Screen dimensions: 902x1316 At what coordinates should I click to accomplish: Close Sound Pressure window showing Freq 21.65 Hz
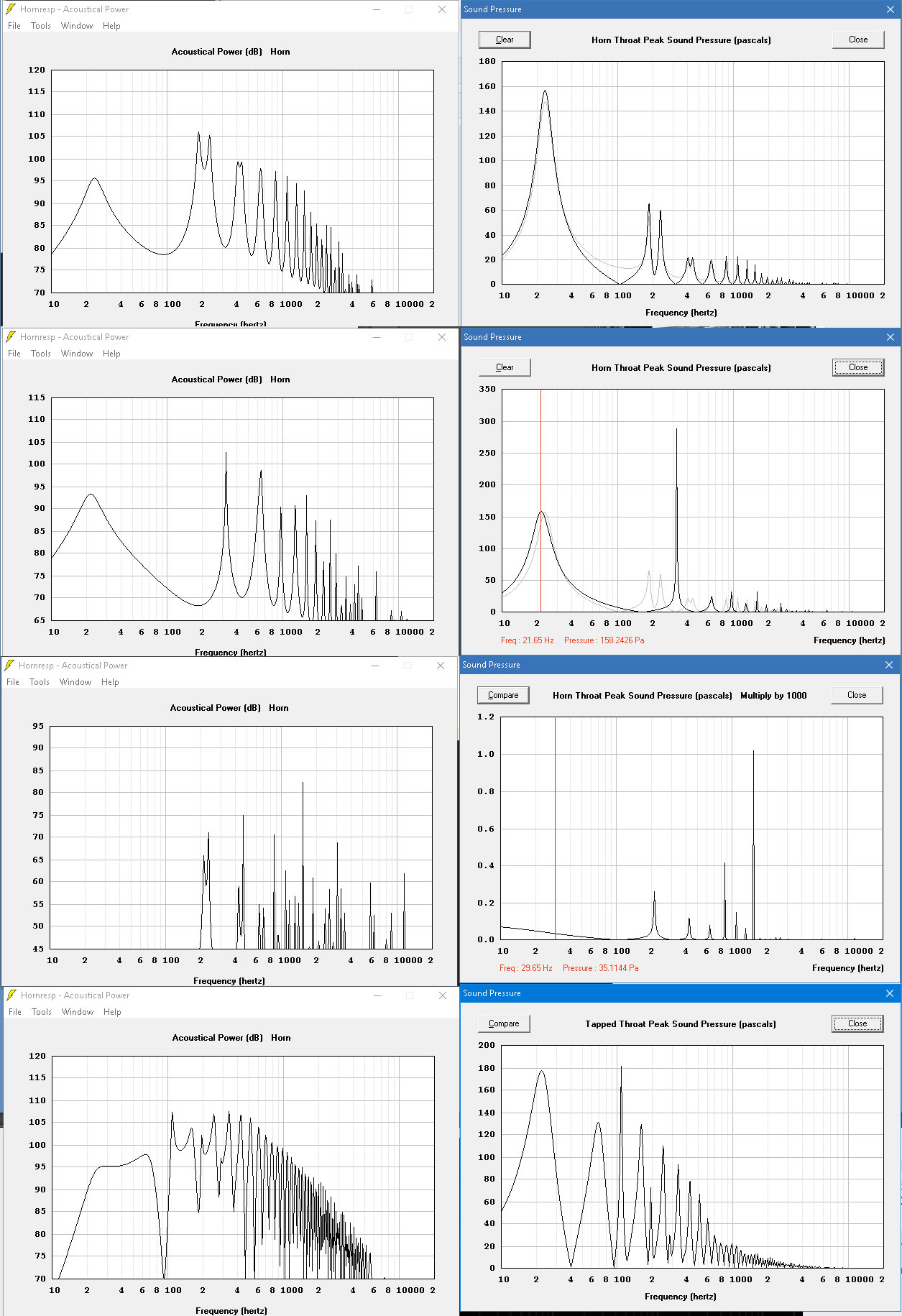(890, 337)
